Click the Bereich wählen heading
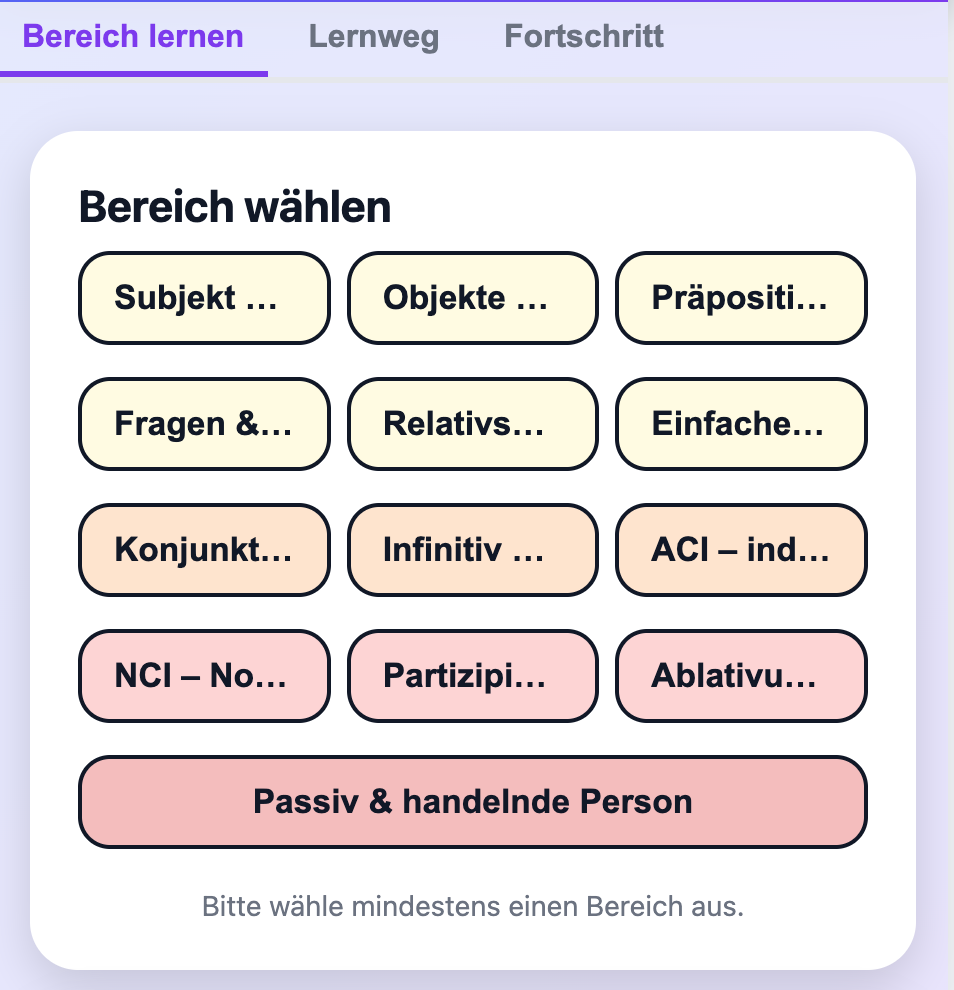This screenshot has width=954, height=990. 235,208
